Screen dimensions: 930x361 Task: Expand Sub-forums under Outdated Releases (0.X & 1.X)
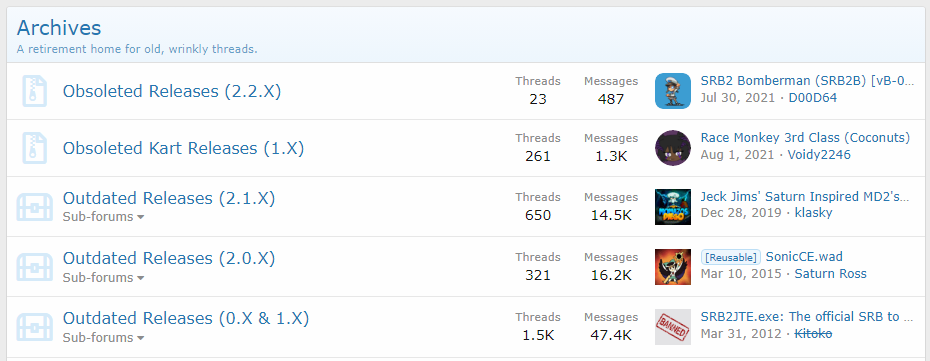103,338
